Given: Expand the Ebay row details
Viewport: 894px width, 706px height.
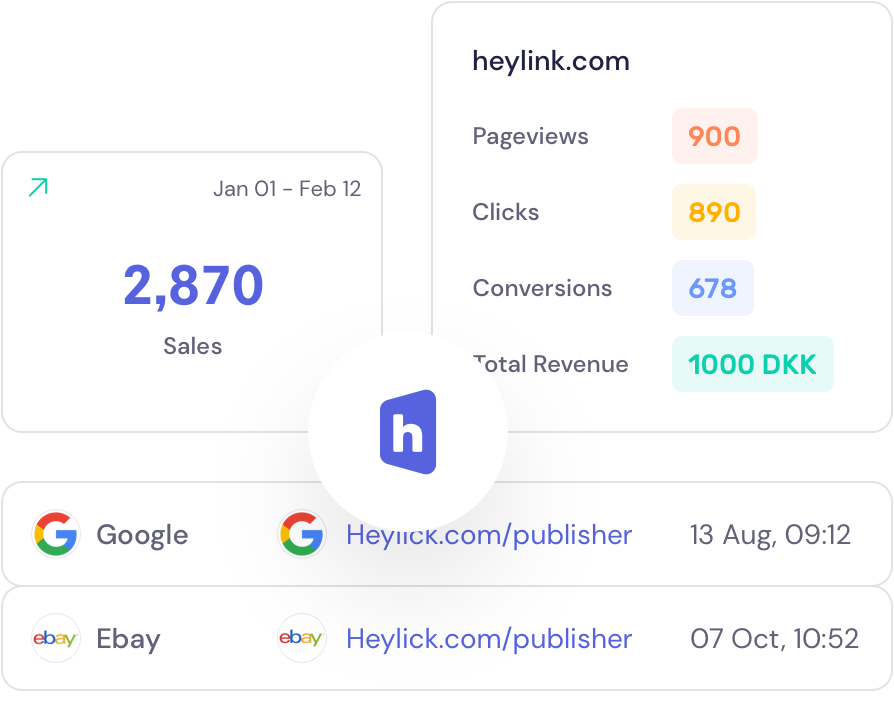Looking at the screenshot, I should [447, 638].
